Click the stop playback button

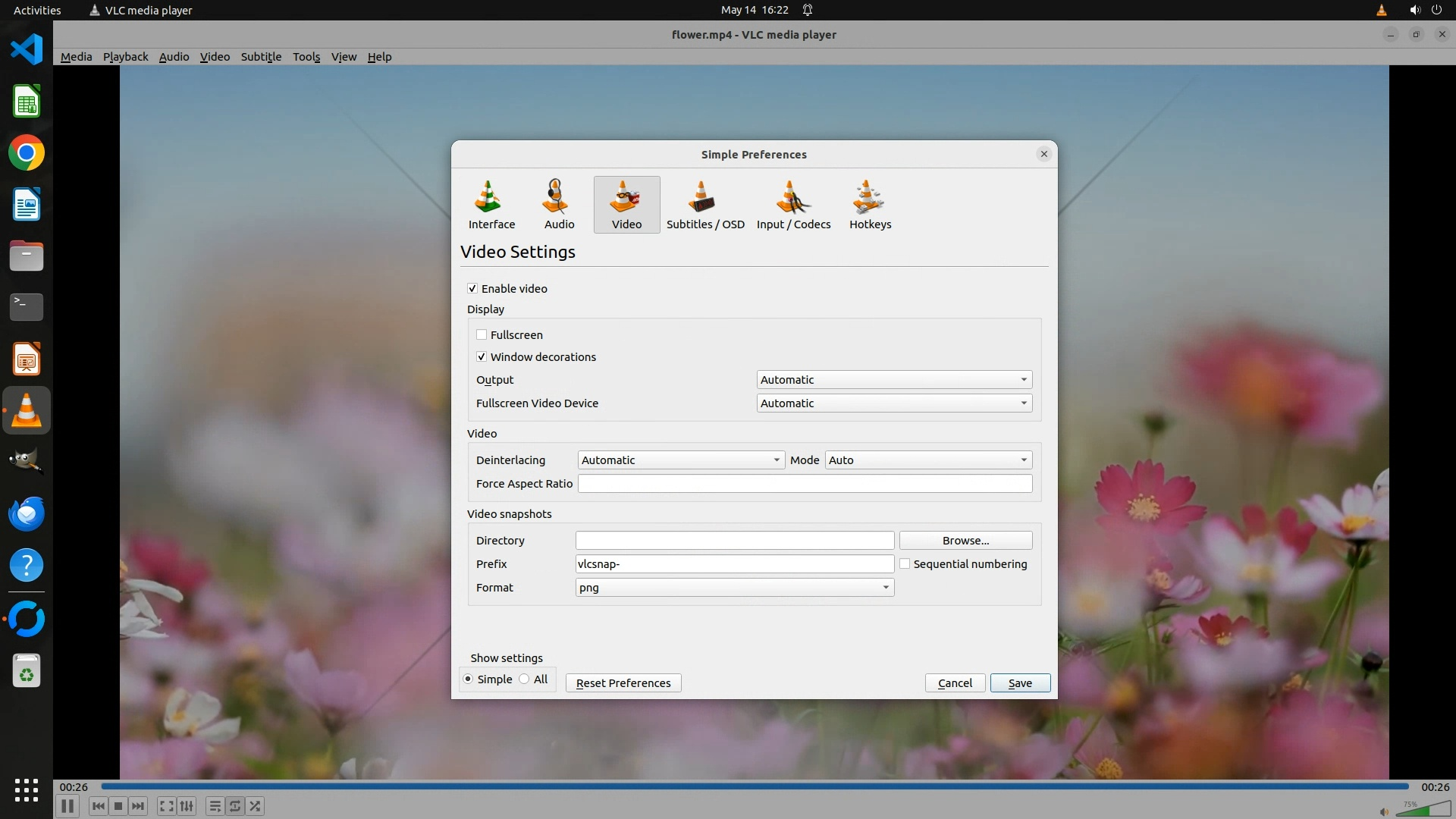tap(118, 806)
